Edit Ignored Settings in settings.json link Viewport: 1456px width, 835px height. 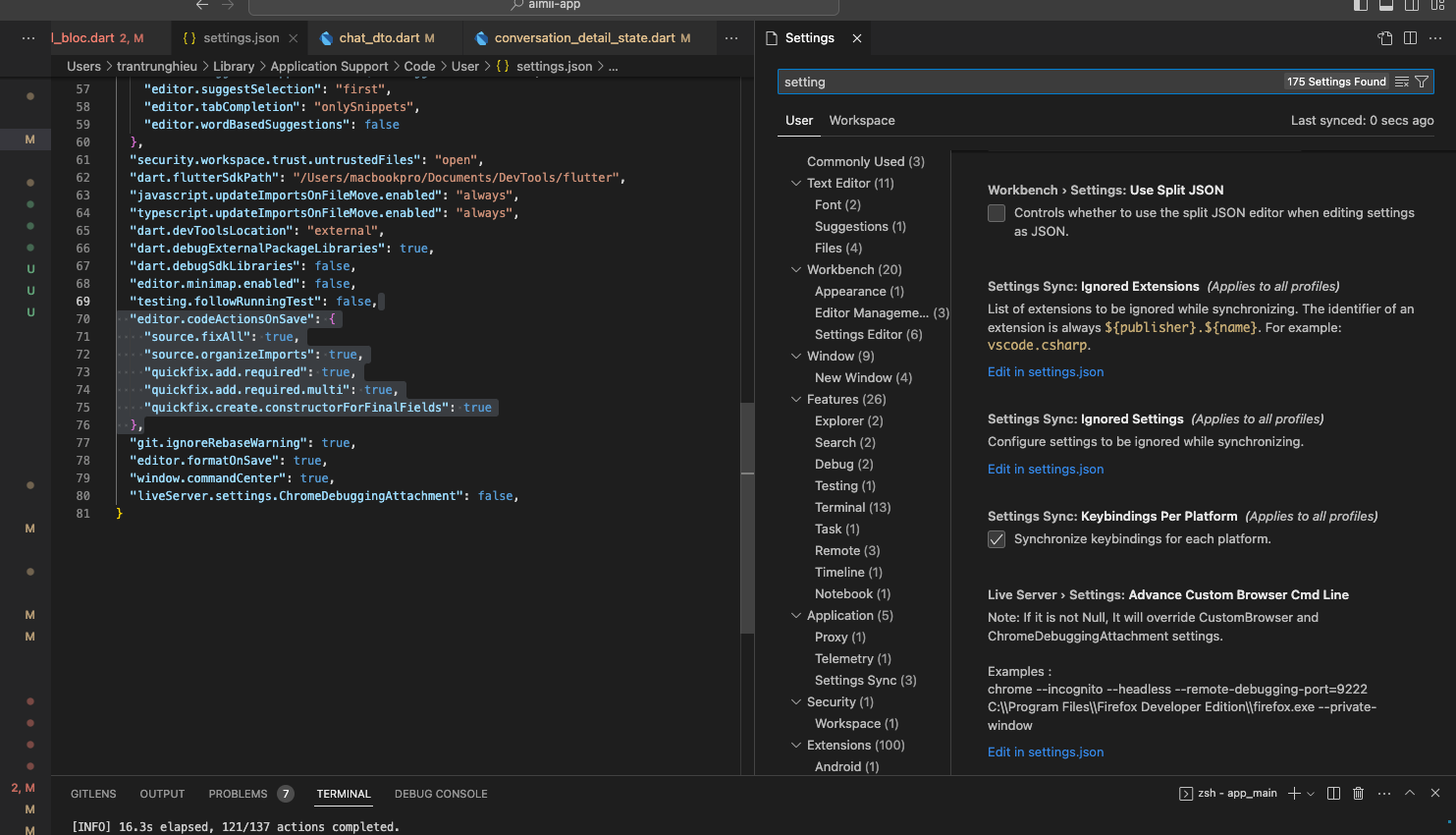(x=1046, y=469)
